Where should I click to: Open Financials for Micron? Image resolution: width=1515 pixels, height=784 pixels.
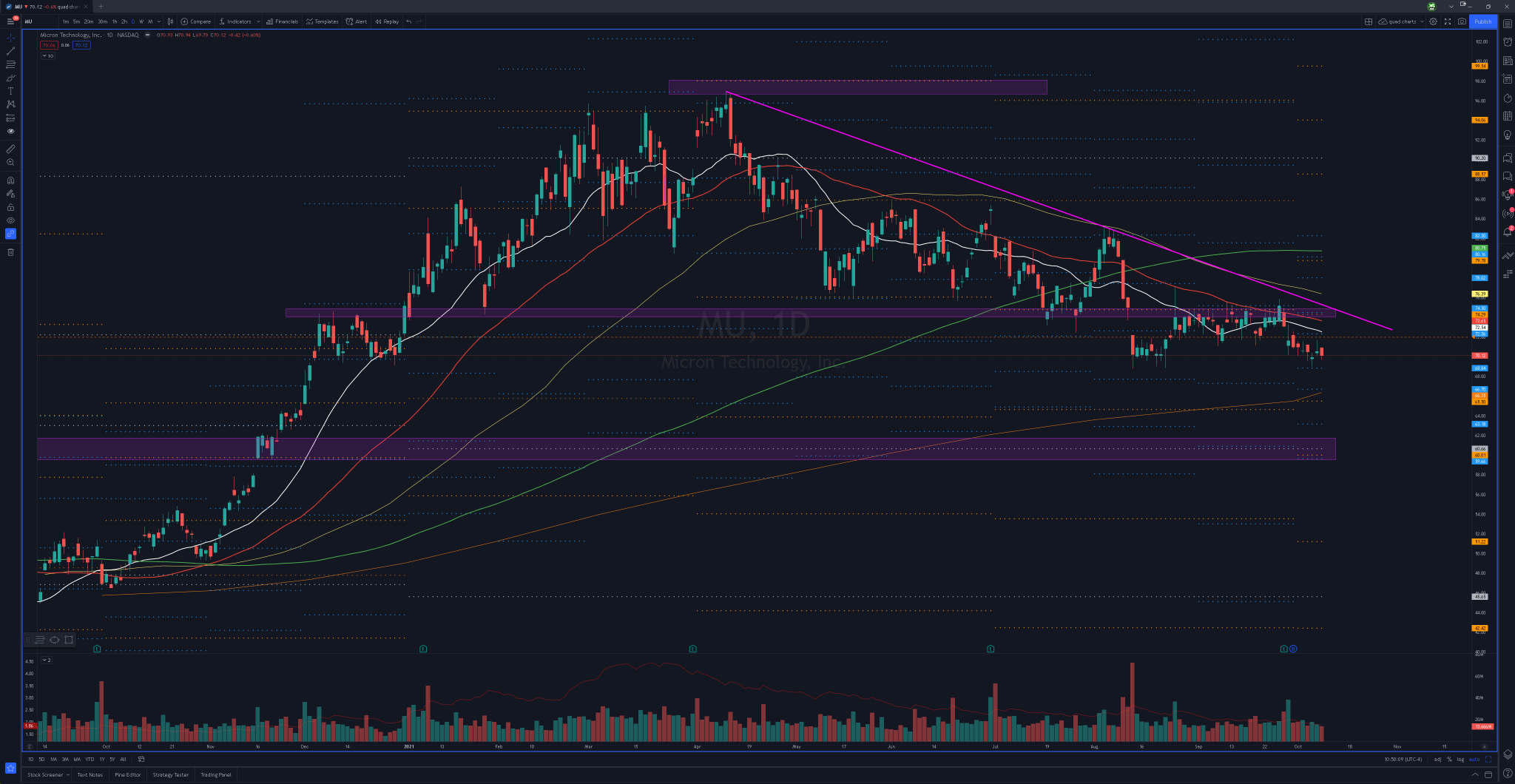[x=283, y=21]
